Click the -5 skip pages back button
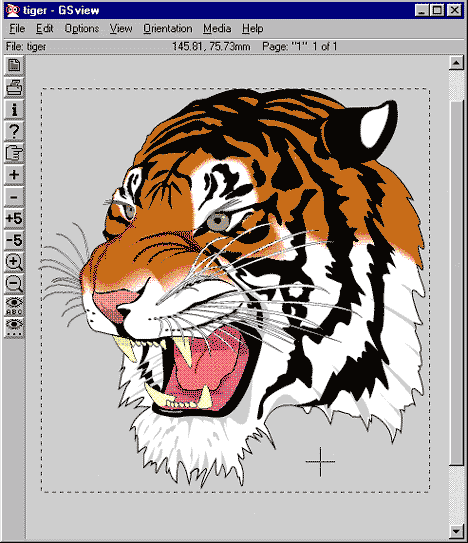The image size is (468, 543). (x=14, y=240)
